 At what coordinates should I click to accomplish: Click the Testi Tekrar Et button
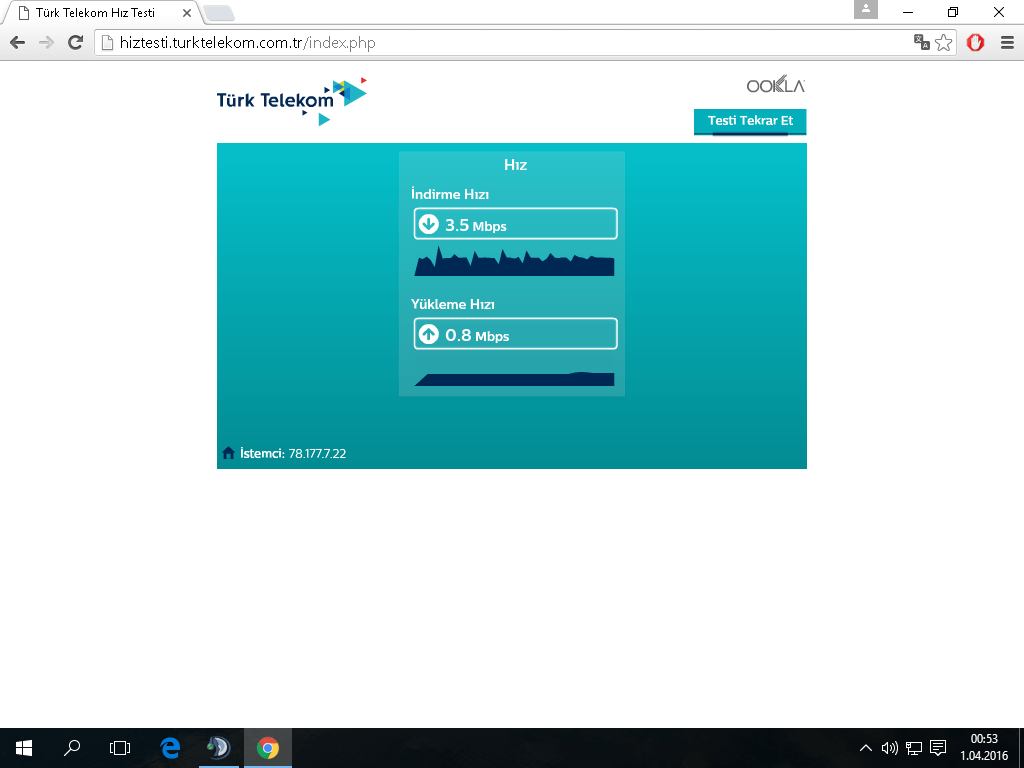pyautogui.click(x=750, y=121)
